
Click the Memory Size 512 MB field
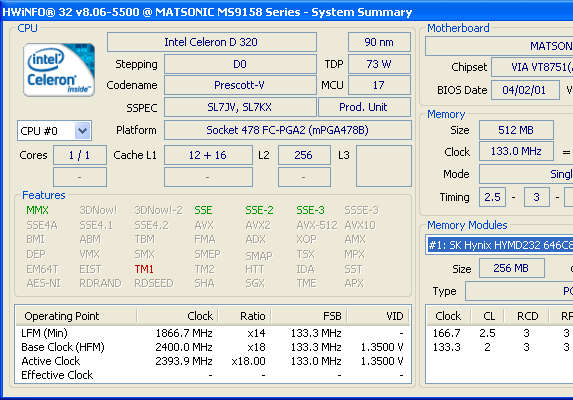(x=516, y=130)
